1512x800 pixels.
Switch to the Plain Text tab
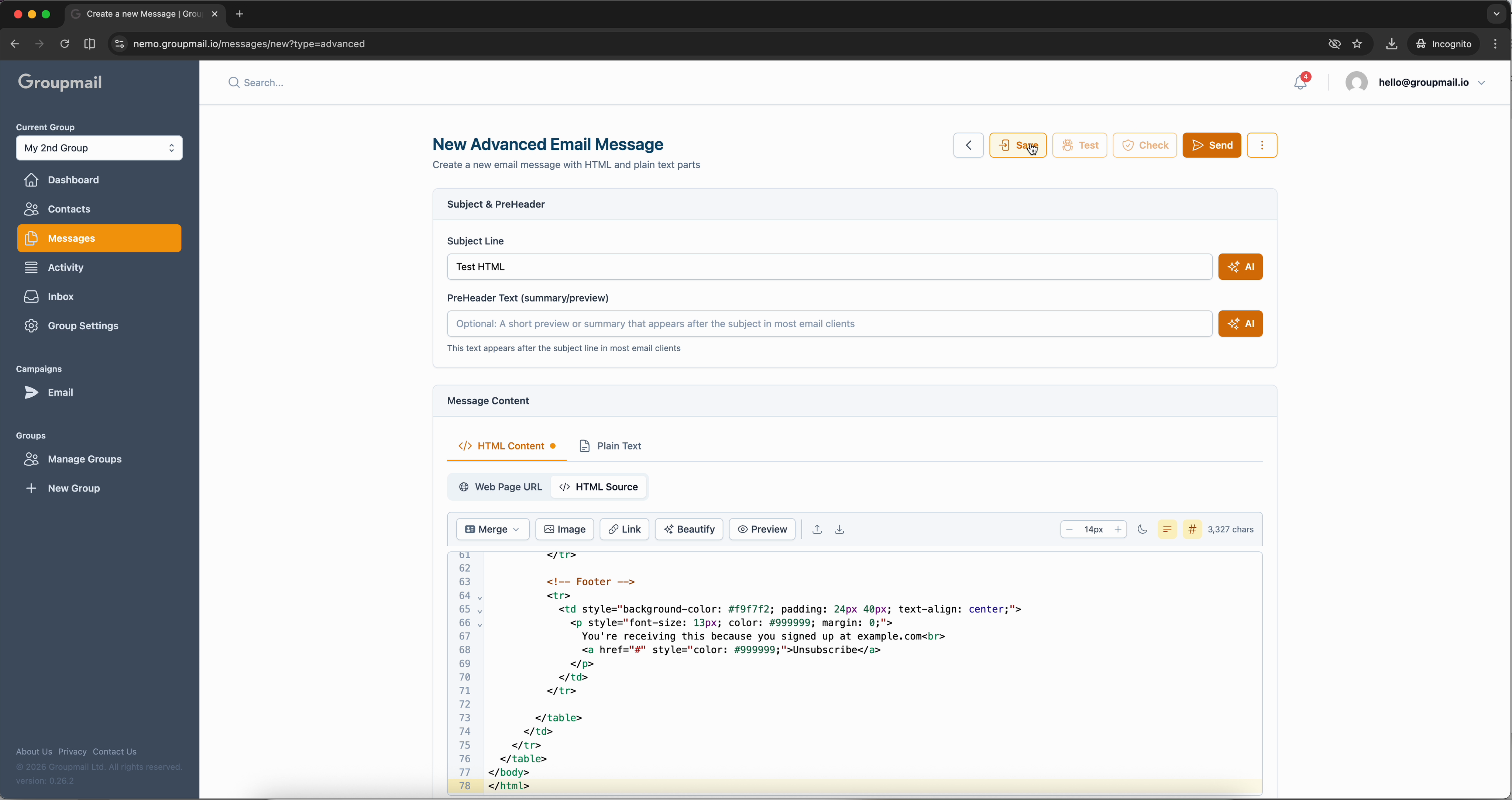click(x=610, y=445)
